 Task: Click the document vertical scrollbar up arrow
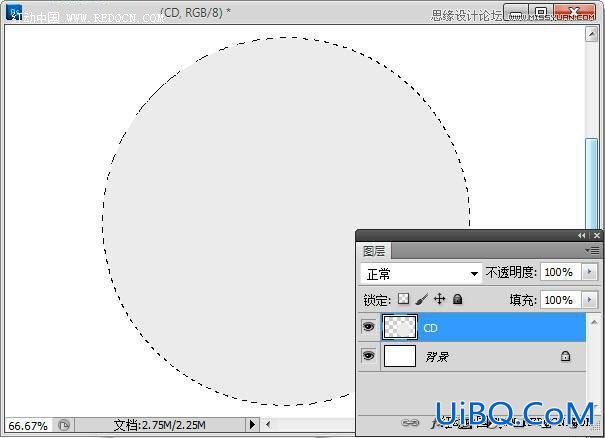(x=591, y=35)
